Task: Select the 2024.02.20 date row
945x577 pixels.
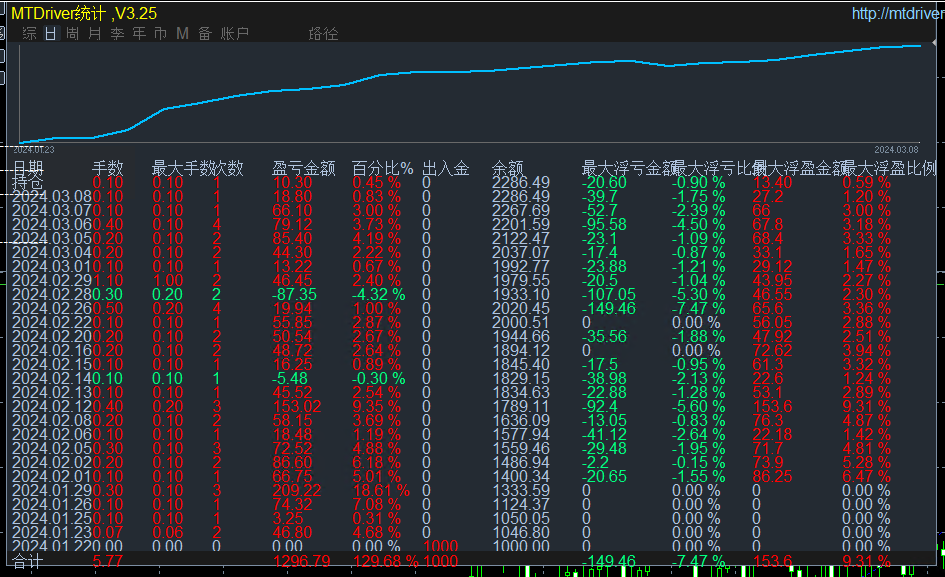Action: pyautogui.click(x=52, y=336)
